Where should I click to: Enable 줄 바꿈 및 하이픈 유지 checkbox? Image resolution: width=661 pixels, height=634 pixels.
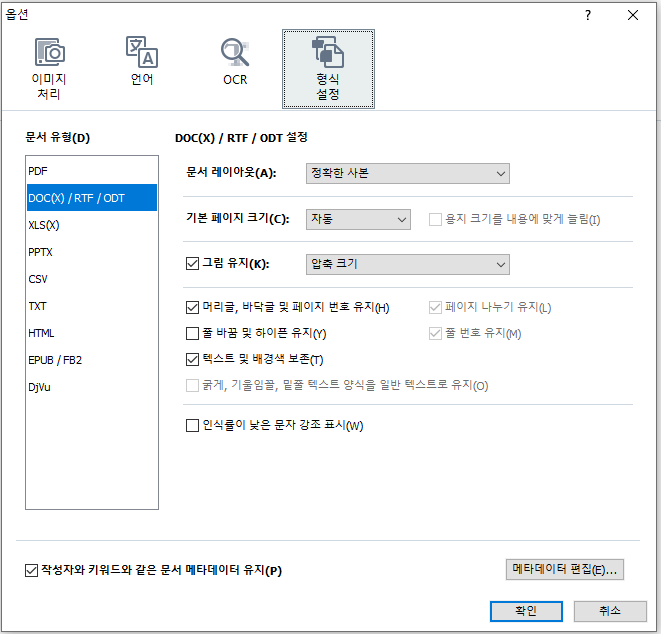tap(192, 333)
